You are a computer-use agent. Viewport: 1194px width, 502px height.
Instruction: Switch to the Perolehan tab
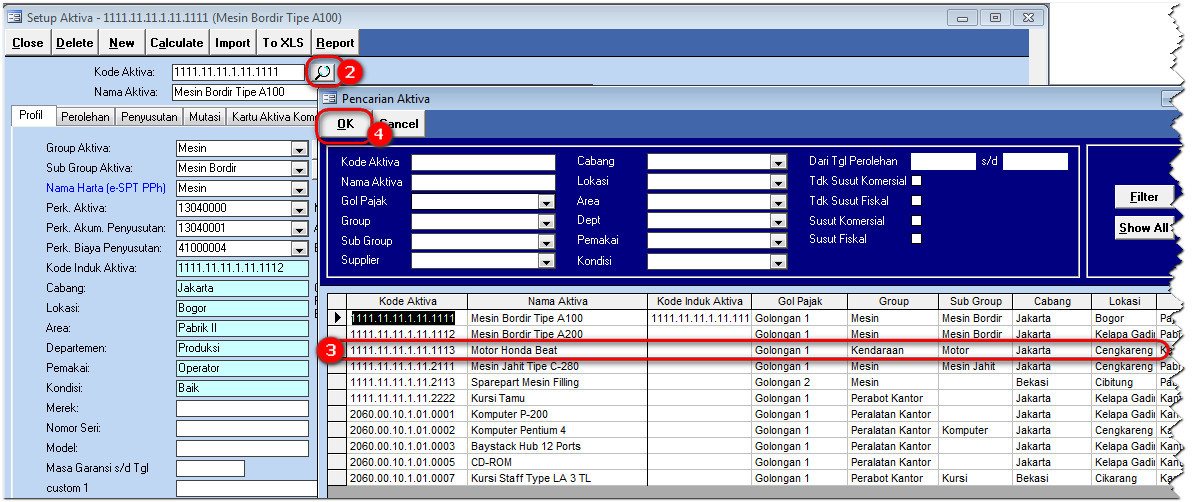click(85, 117)
